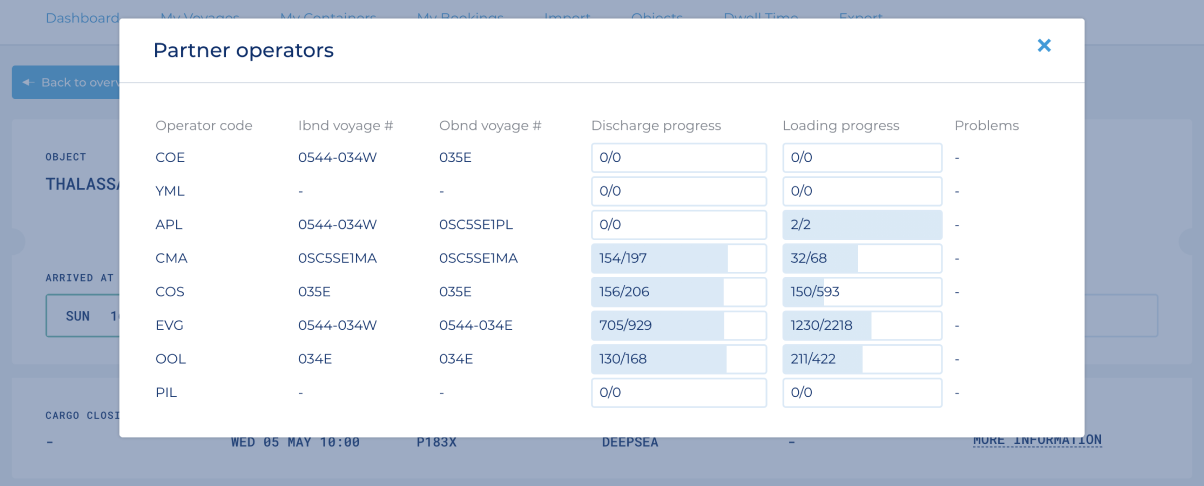Click APL loading progress 2/2
This screenshot has height=486, width=1204.
[862, 225]
